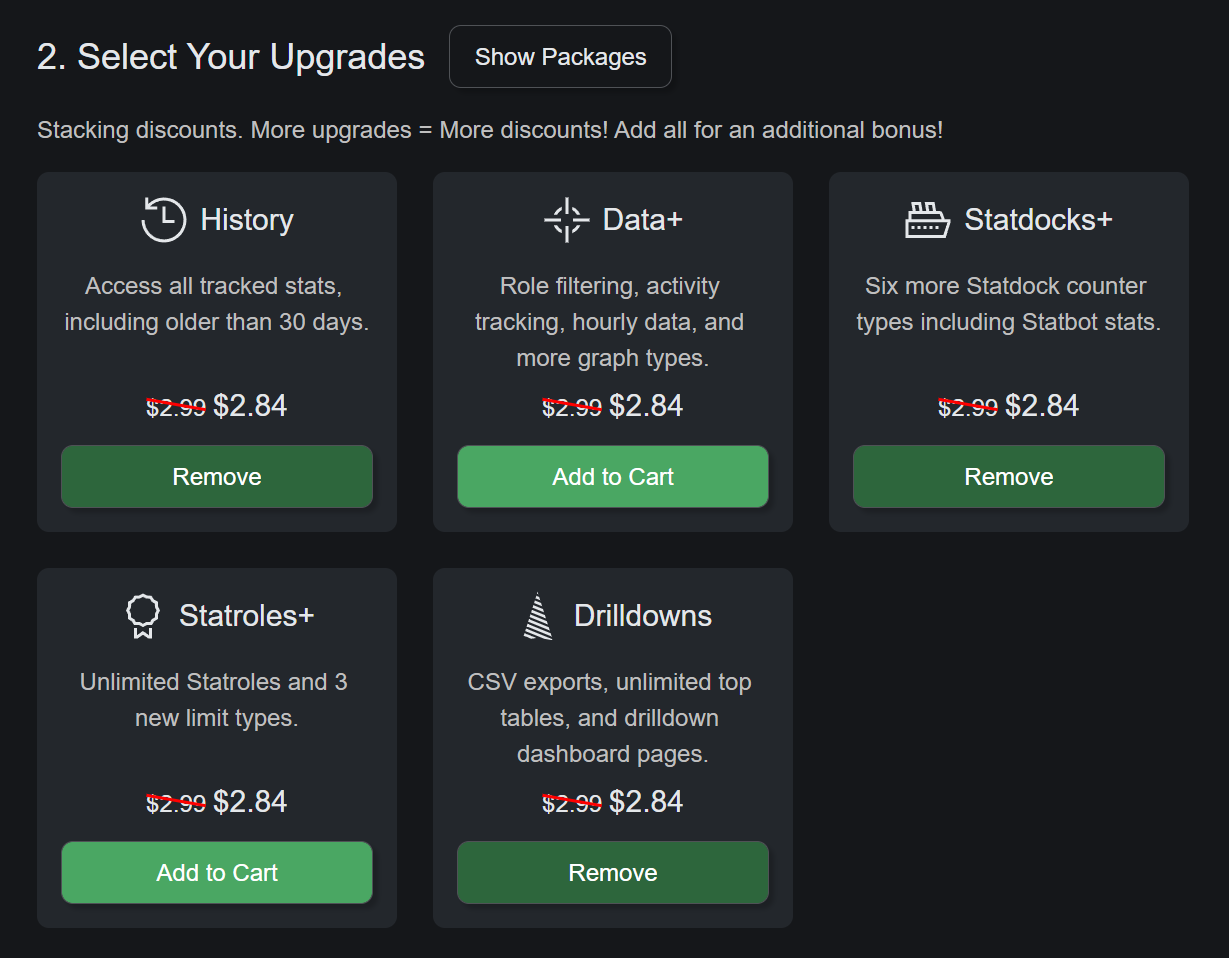Click the Data+ card's crossed-out $2.99 price
This screenshot has width=1229, height=958.
pyautogui.click(x=572, y=407)
